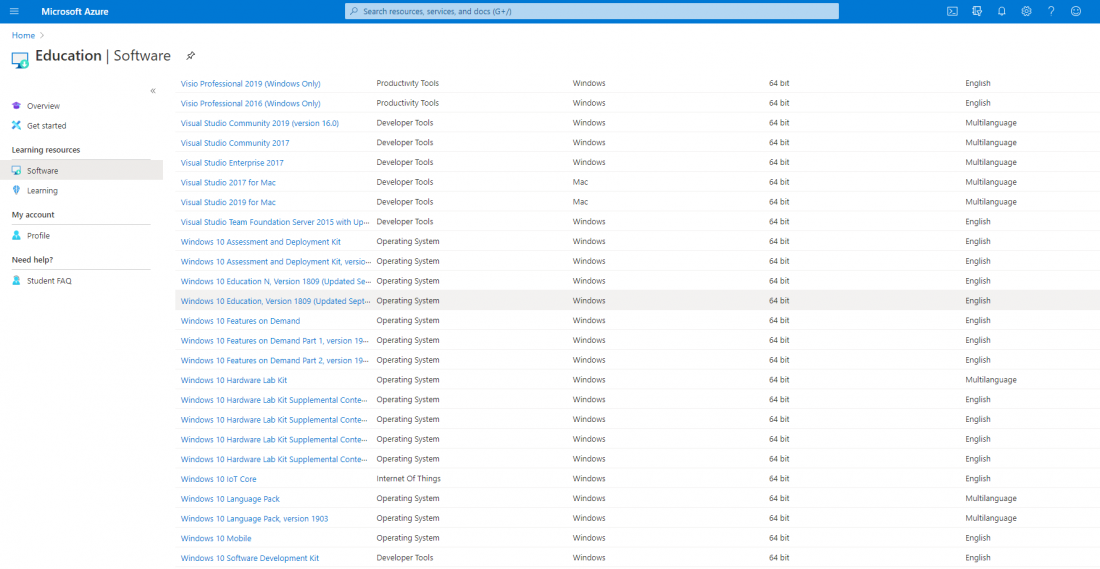Open Windows 10 Assessment and Deployment Kit
The image size is (1100, 569).
[261, 241]
